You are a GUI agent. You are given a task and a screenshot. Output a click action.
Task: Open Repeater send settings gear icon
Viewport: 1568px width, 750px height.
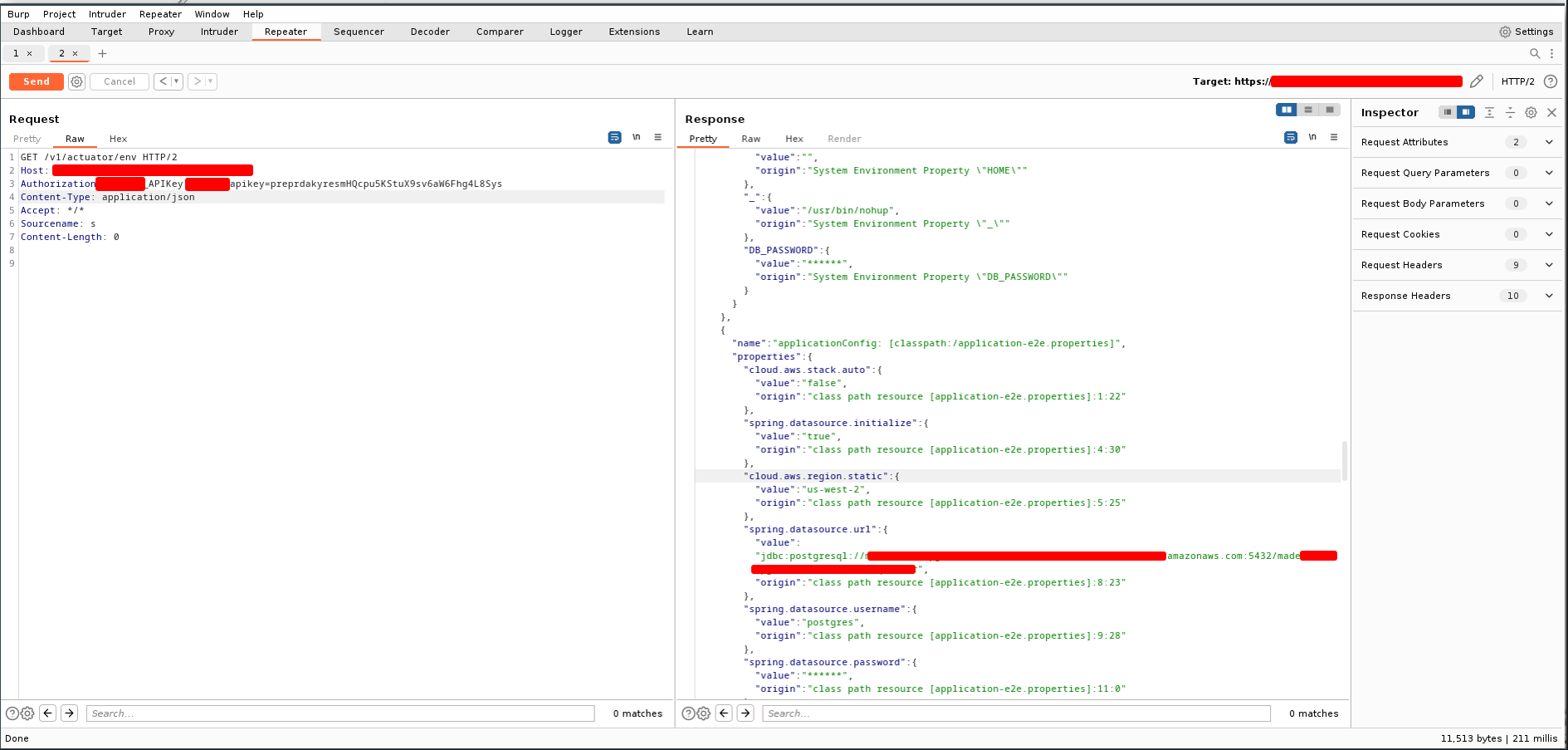point(76,81)
